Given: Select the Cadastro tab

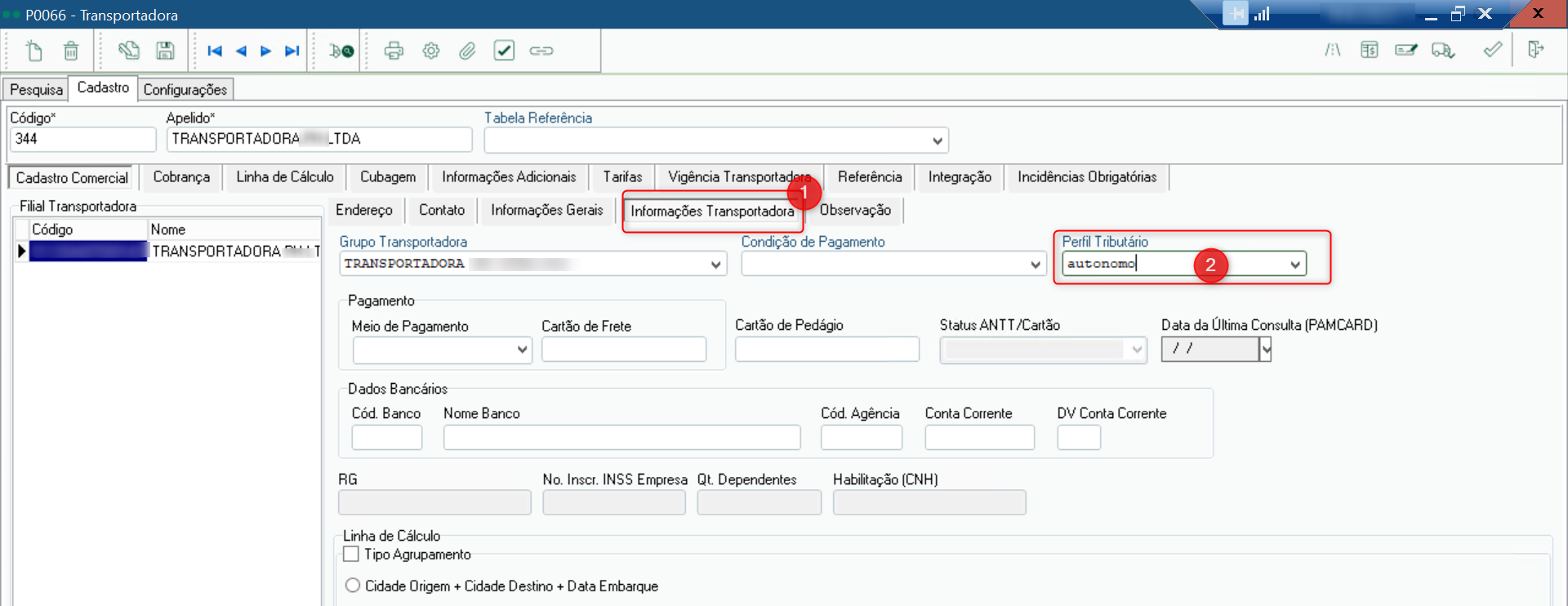Looking at the screenshot, I should click(103, 87).
